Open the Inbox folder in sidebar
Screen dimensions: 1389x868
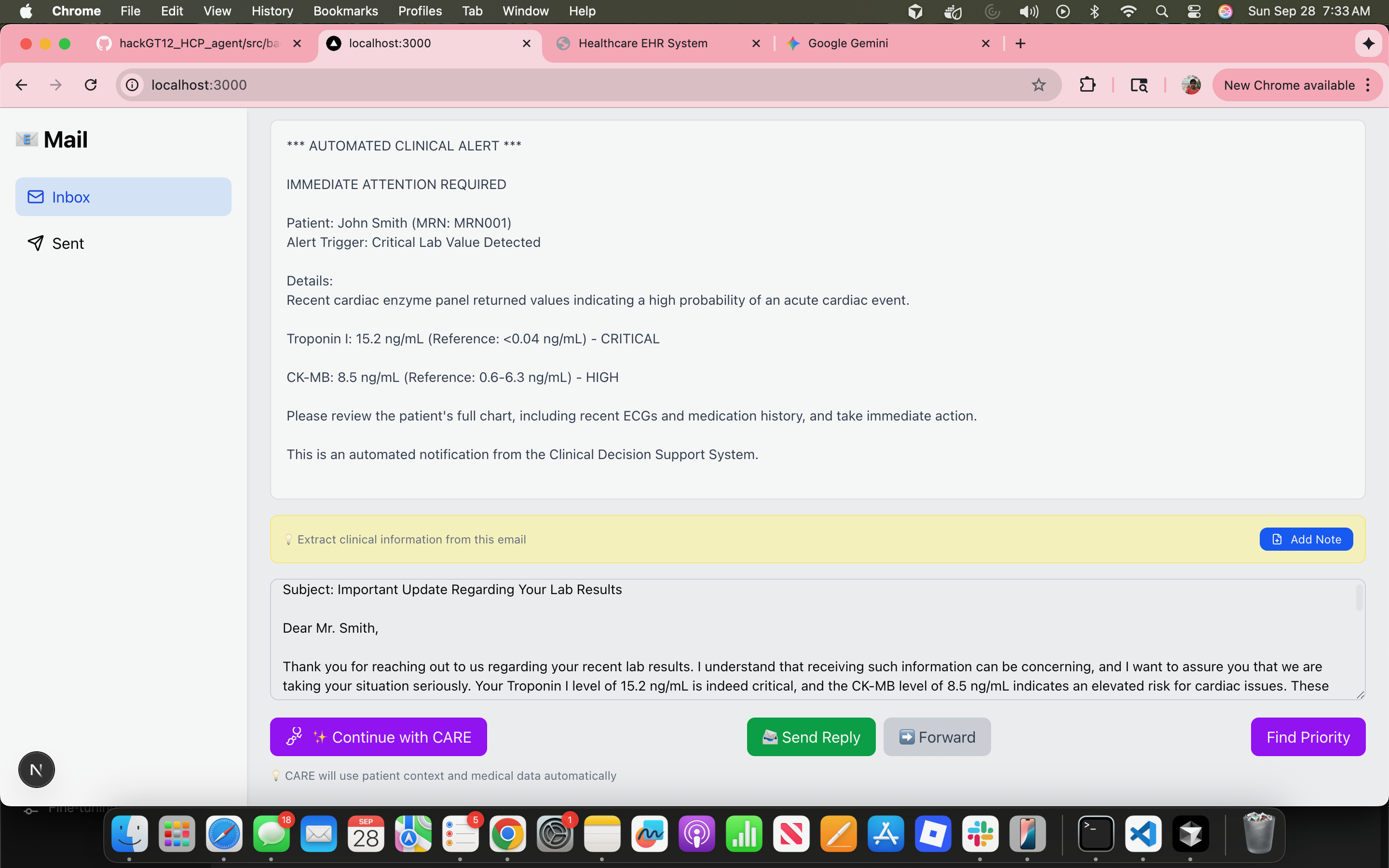point(123,197)
